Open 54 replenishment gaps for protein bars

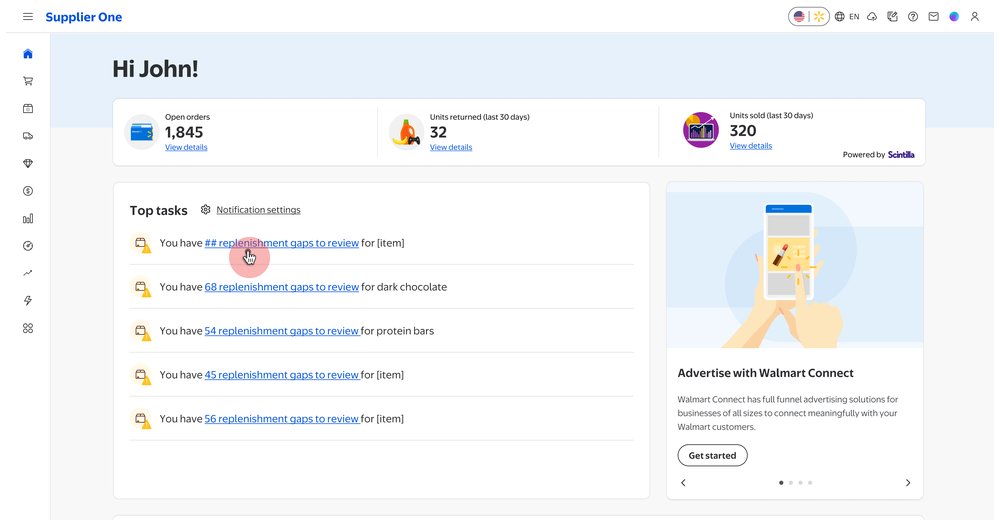point(281,331)
